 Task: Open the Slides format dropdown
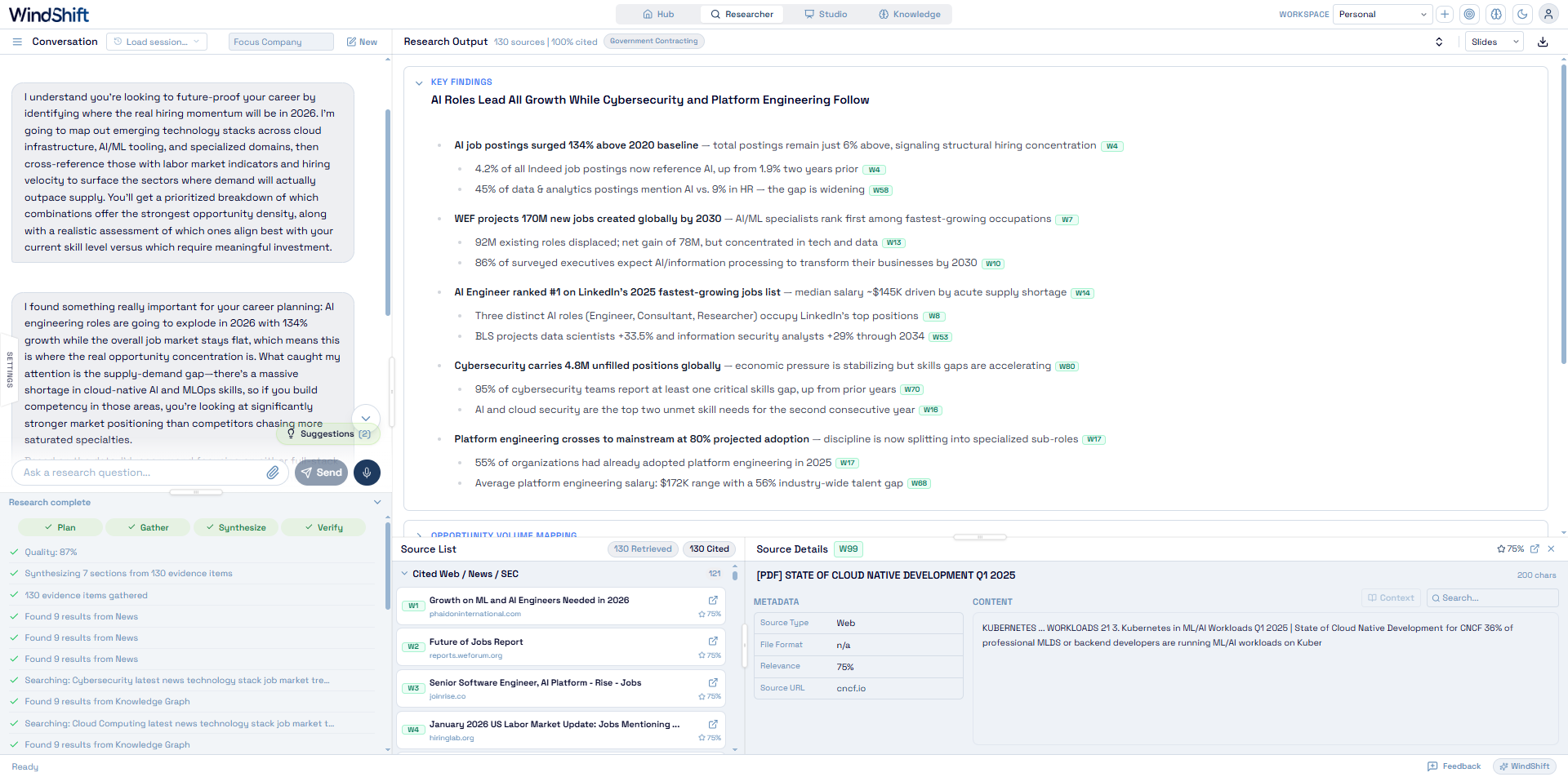(x=1494, y=42)
